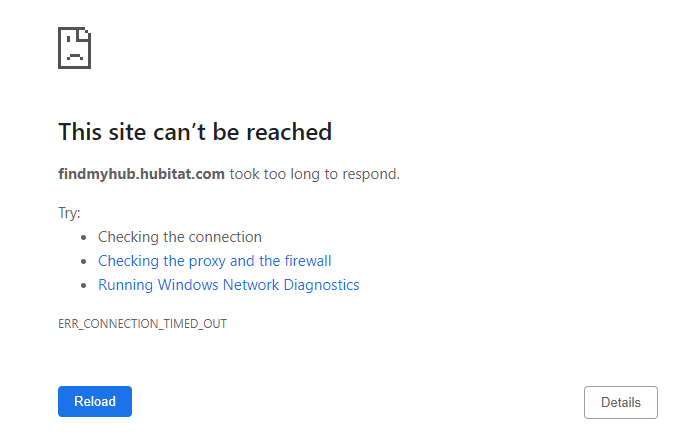This screenshot has height=444, width=699.
Task: Click the folded corner of the page icon
Action: (x=84, y=35)
